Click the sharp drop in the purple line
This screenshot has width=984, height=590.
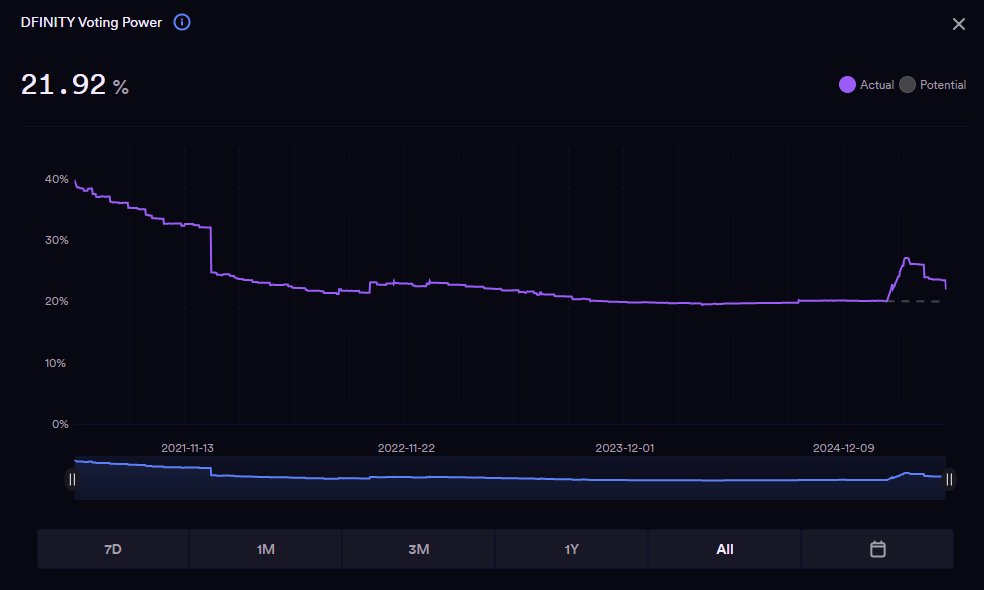coord(211,250)
